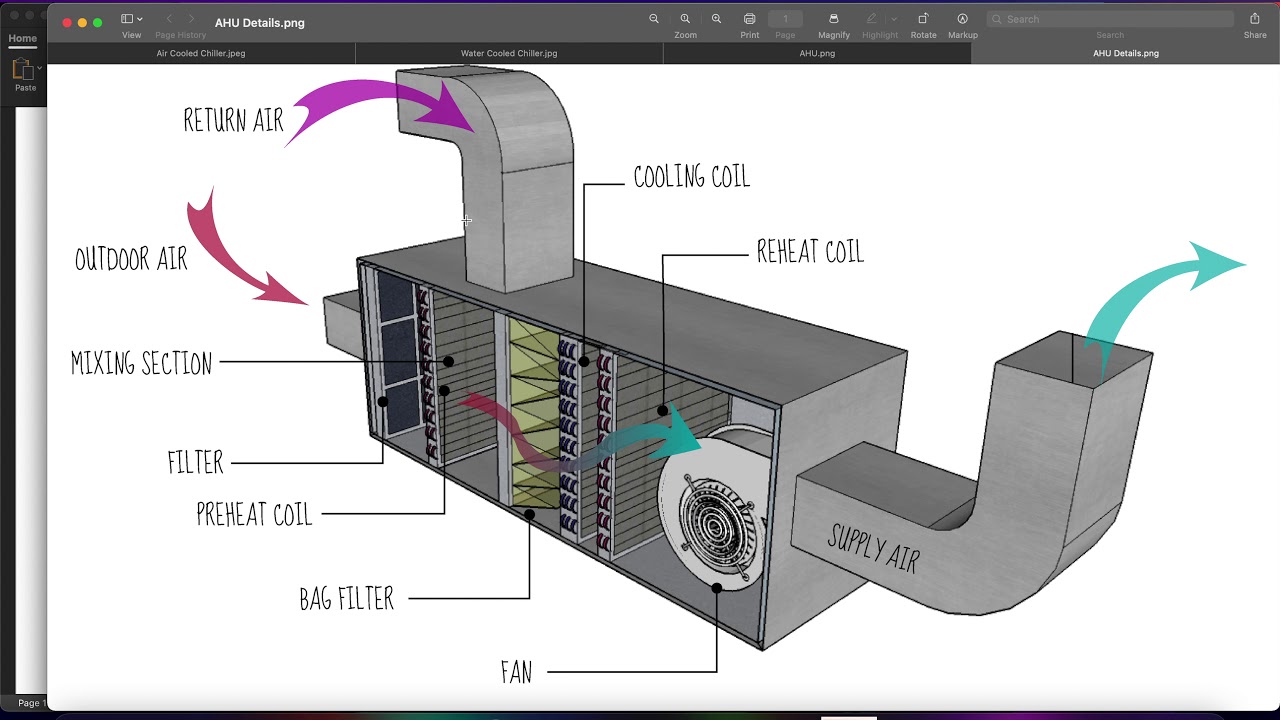
Task: Zoom out using the minus magnifier
Action: pyautogui.click(x=654, y=19)
